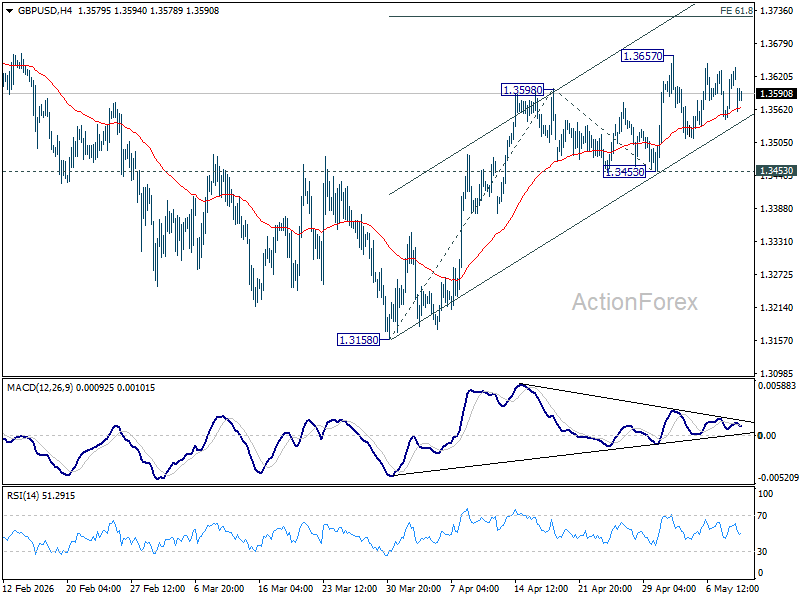Click the 1.33880 price axis value
This screenshot has height=600, width=800.
click(x=777, y=209)
